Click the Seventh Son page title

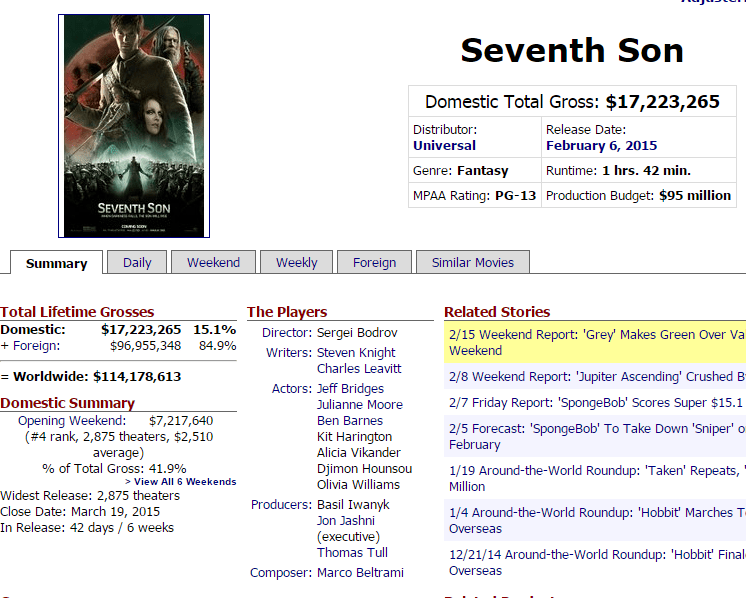(x=572, y=50)
